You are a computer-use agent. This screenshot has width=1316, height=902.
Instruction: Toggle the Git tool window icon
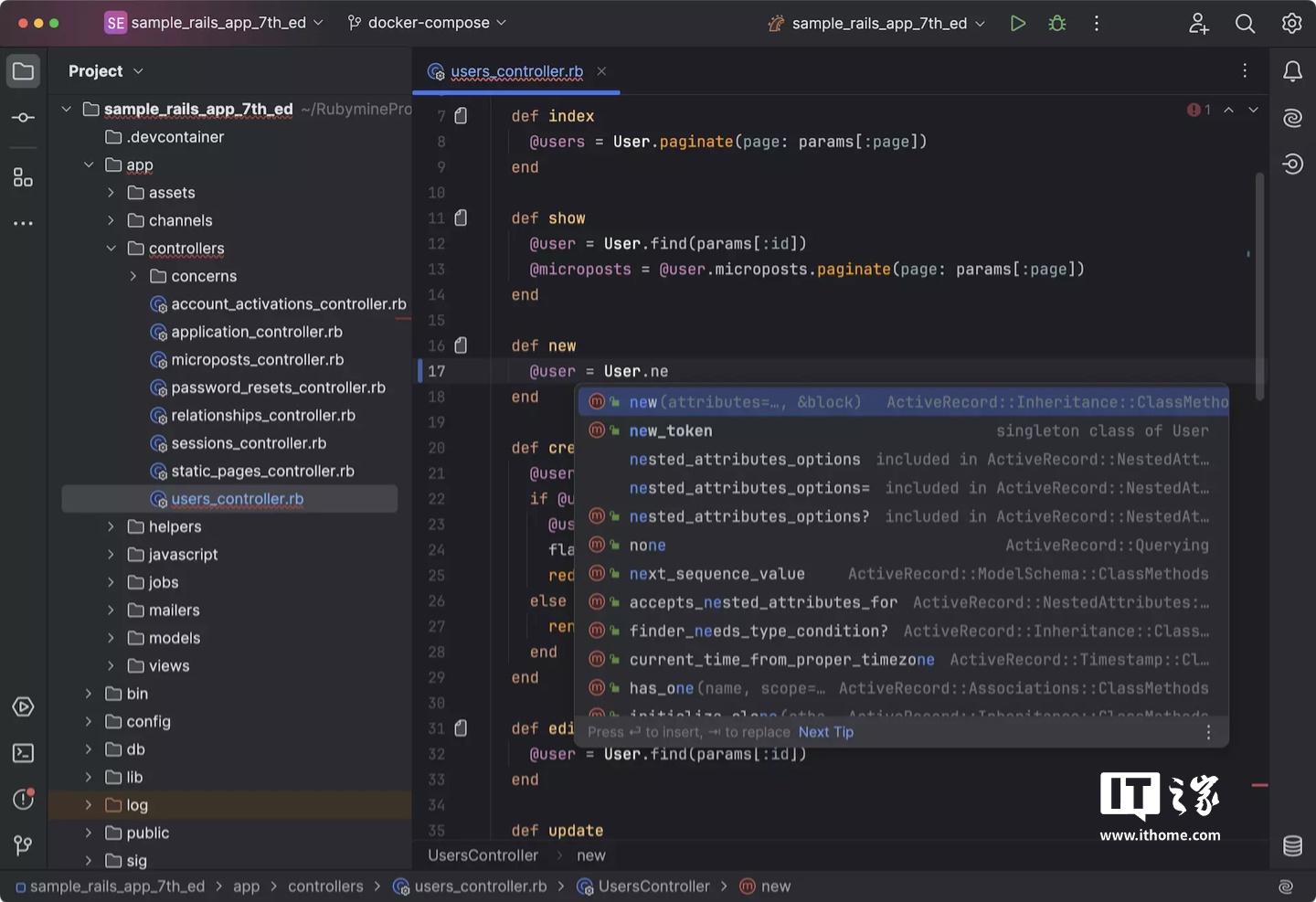pos(24,846)
